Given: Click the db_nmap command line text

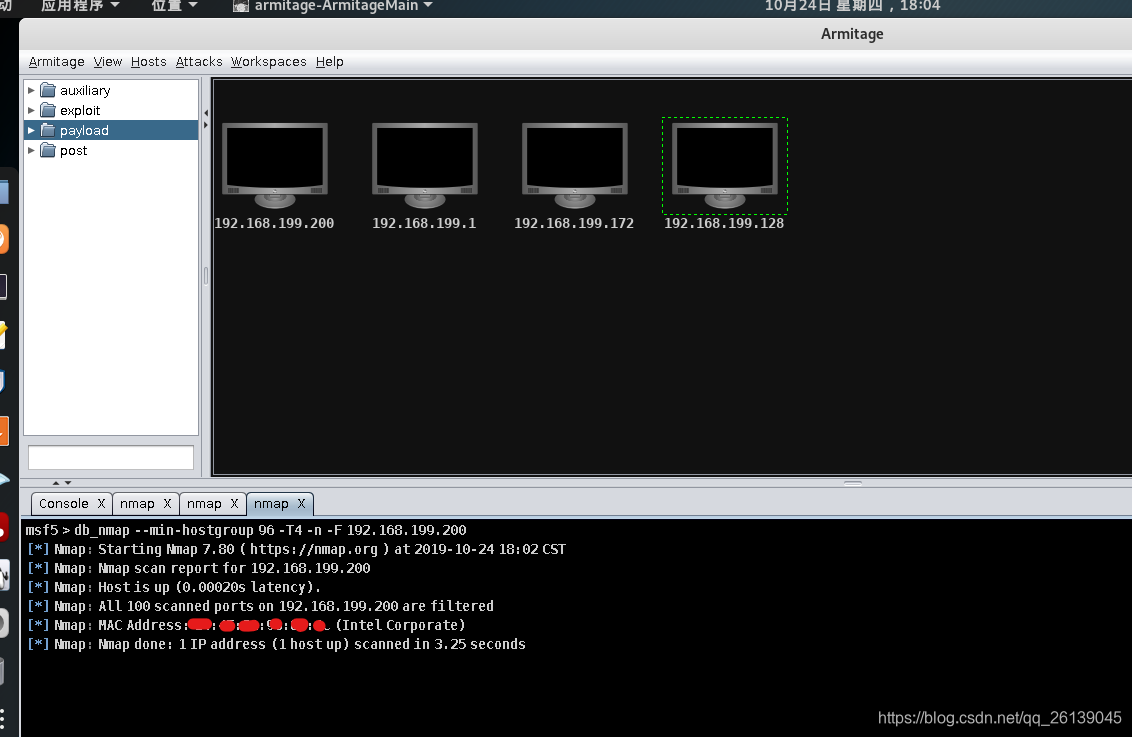Looking at the screenshot, I should (246, 531).
